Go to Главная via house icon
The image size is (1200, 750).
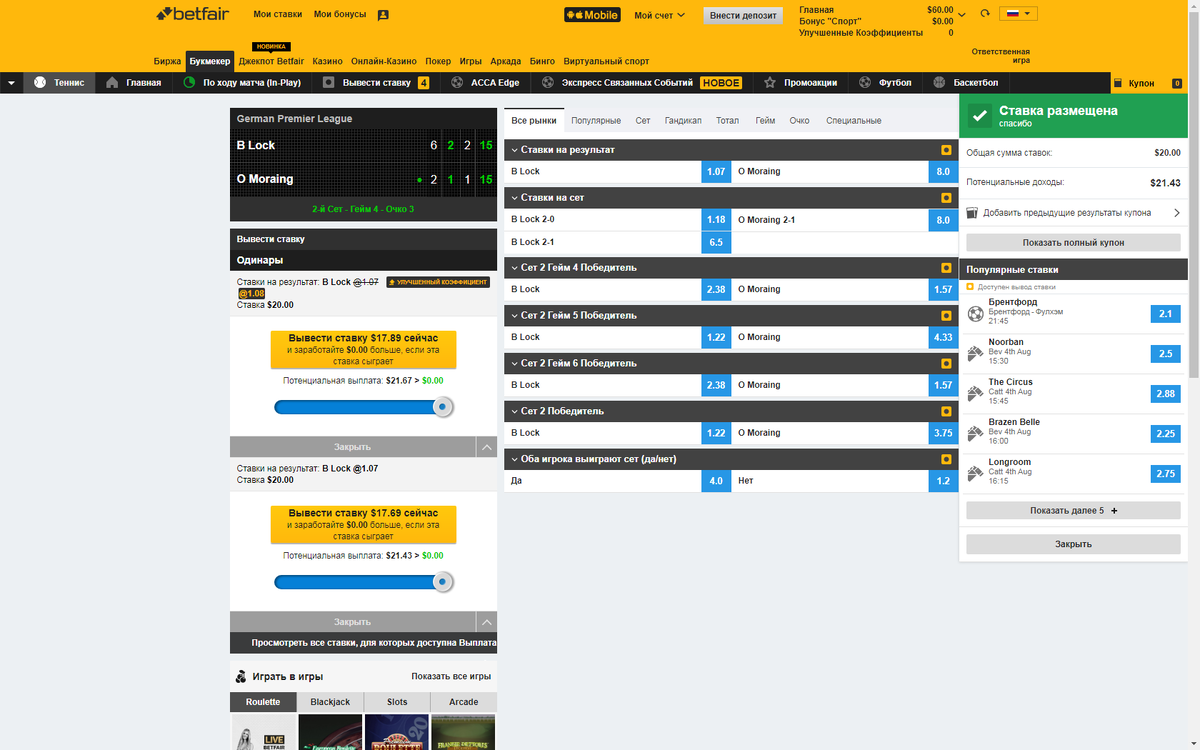coord(112,83)
